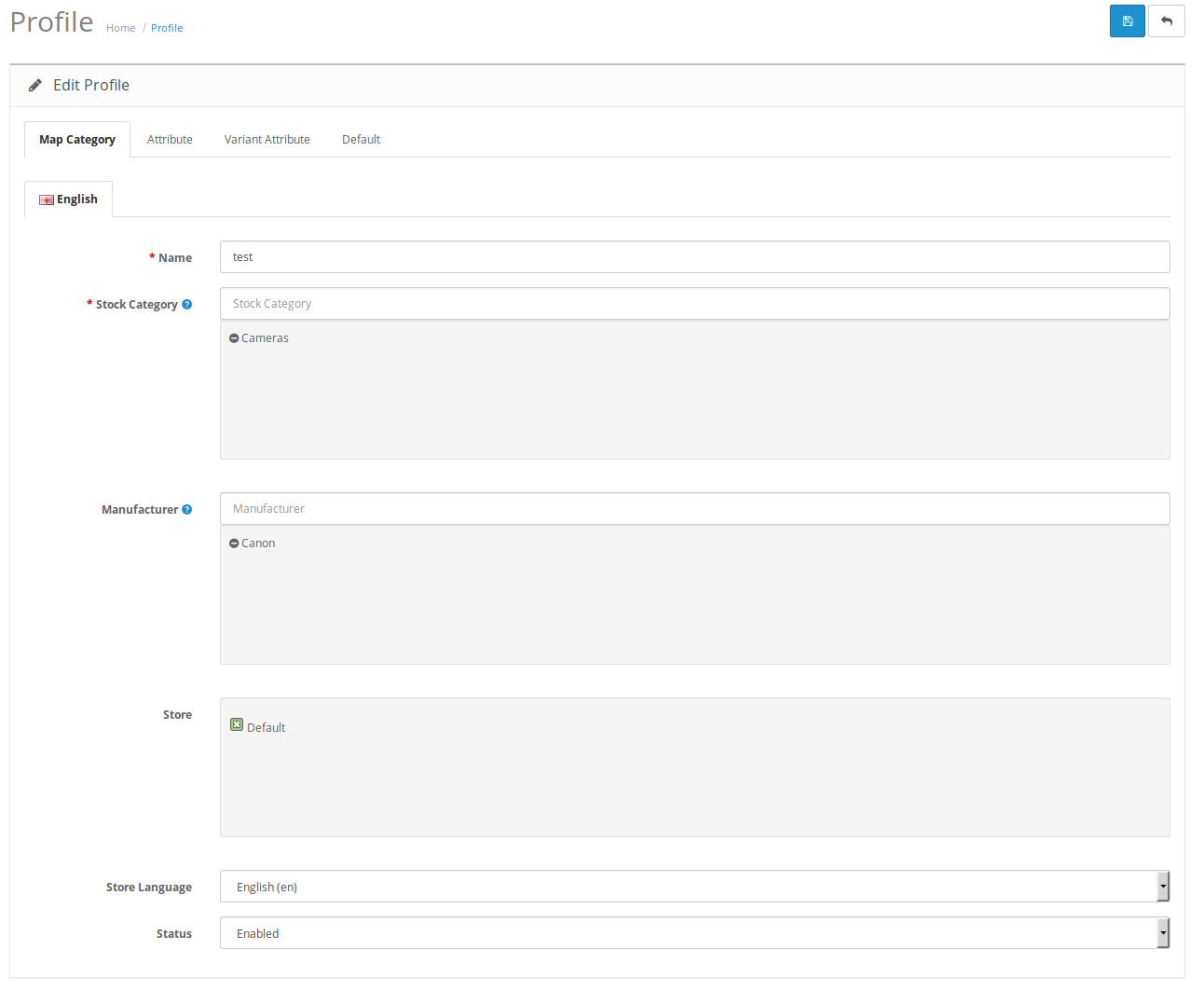Remove Canon using its minus icon
The image size is (1204, 991).
click(234, 544)
